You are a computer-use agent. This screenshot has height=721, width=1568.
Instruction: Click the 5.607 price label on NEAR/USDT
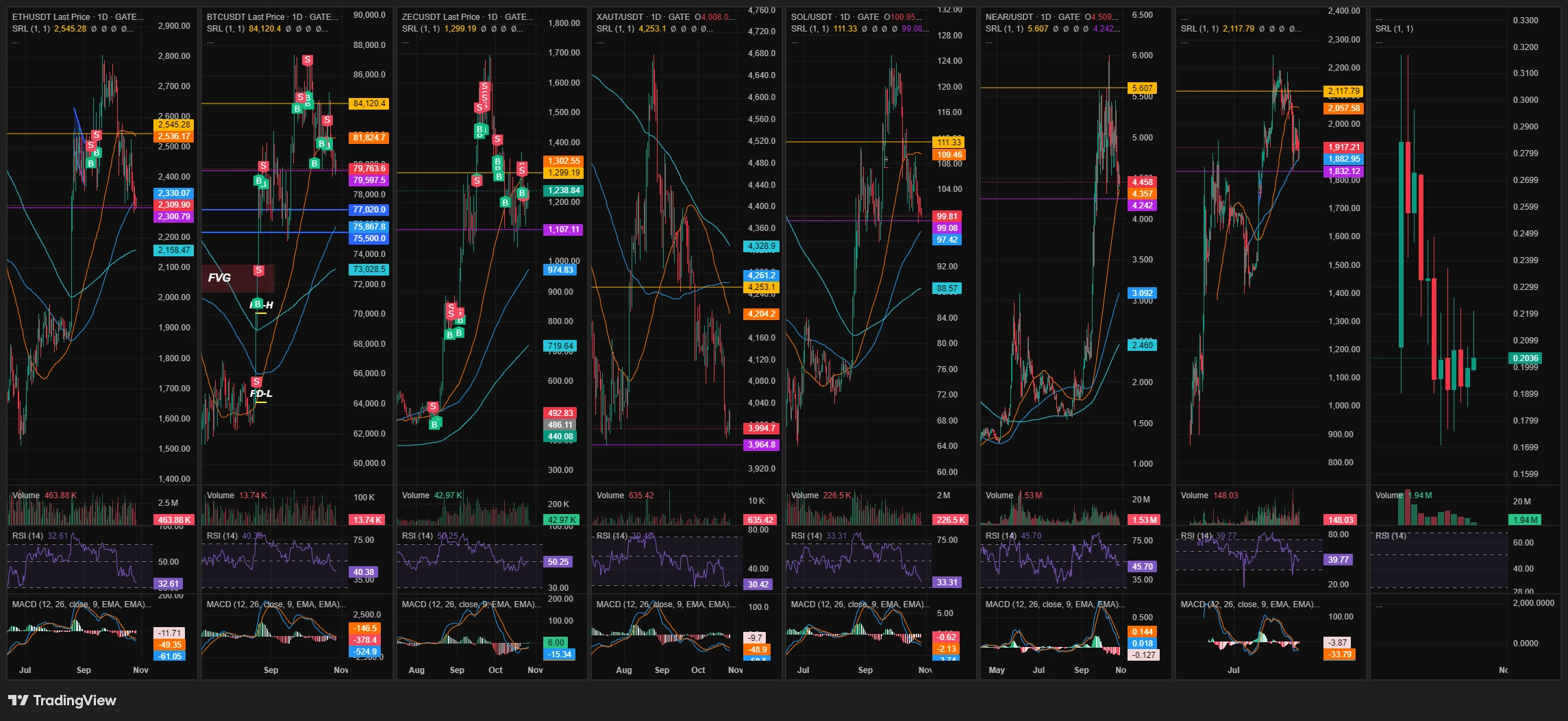1142,88
